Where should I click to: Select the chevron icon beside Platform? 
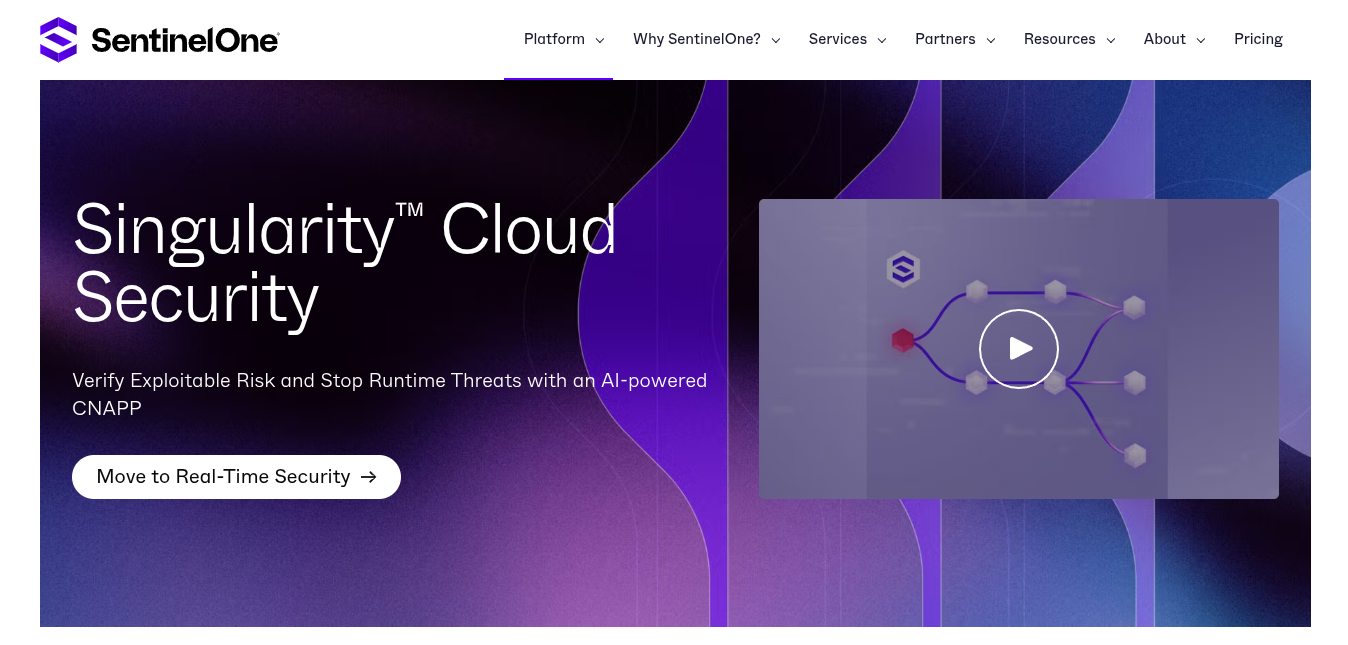click(599, 41)
